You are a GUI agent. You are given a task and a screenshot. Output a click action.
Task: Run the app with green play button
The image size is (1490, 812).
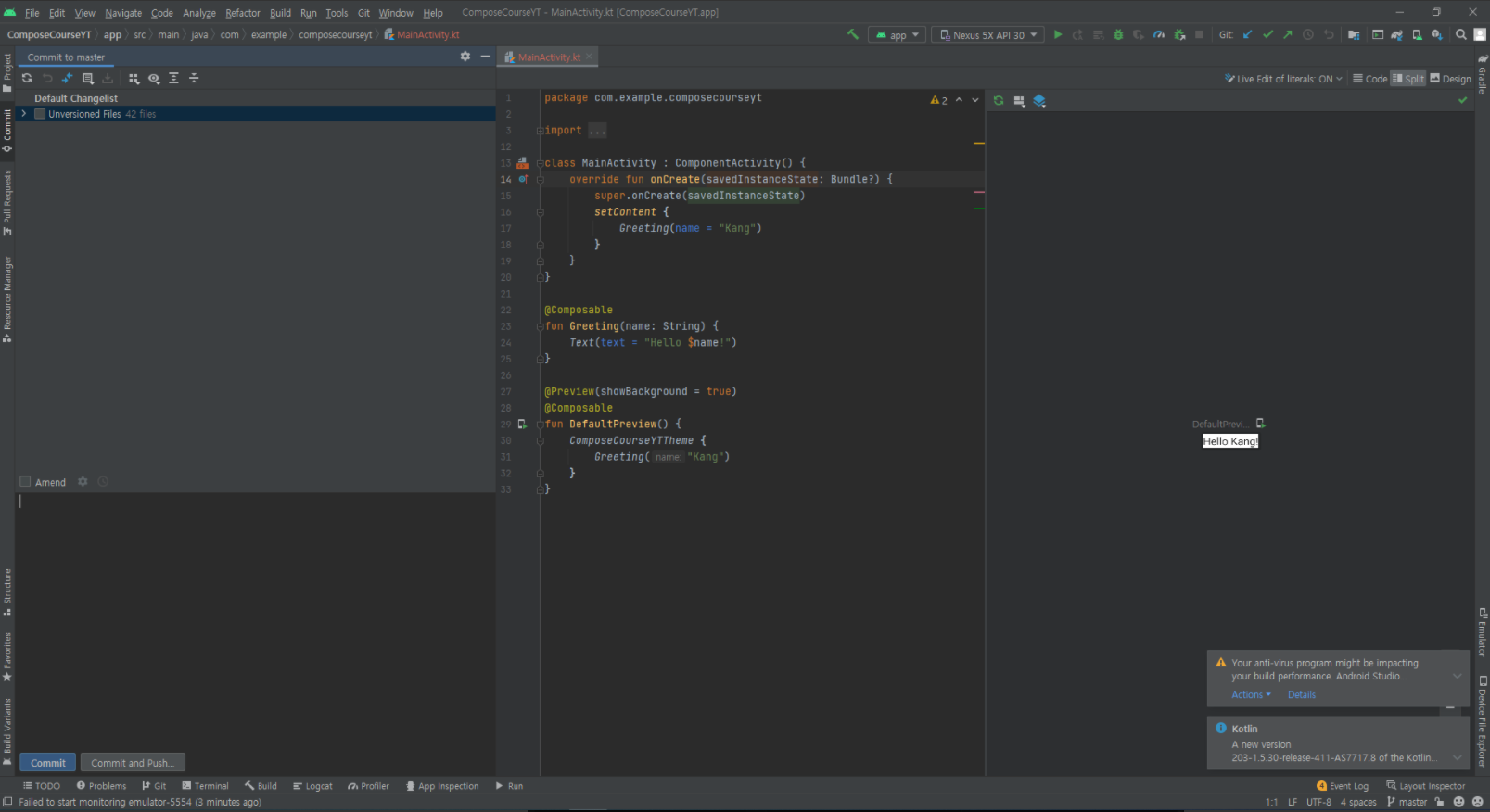(x=1058, y=34)
